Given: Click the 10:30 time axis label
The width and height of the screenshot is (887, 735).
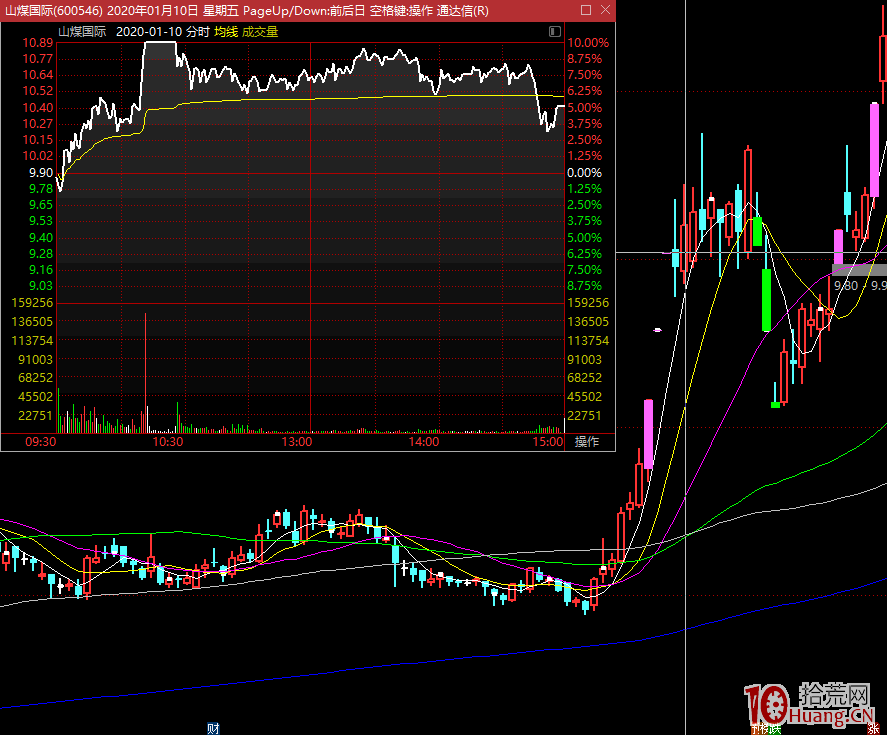Looking at the screenshot, I should (167, 442).
